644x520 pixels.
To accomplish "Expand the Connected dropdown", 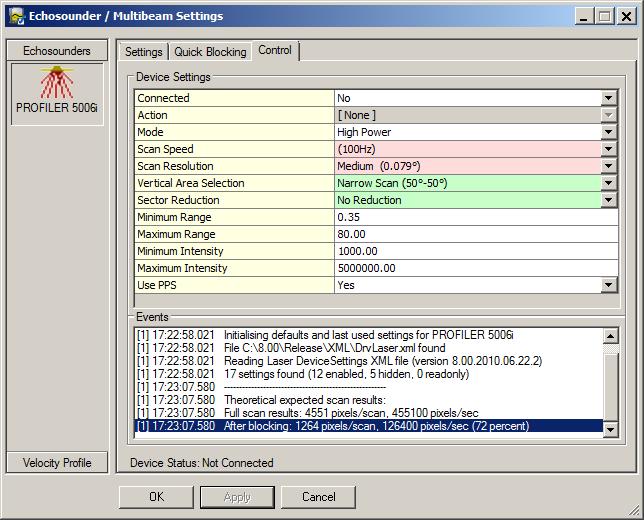I will 608,98.
